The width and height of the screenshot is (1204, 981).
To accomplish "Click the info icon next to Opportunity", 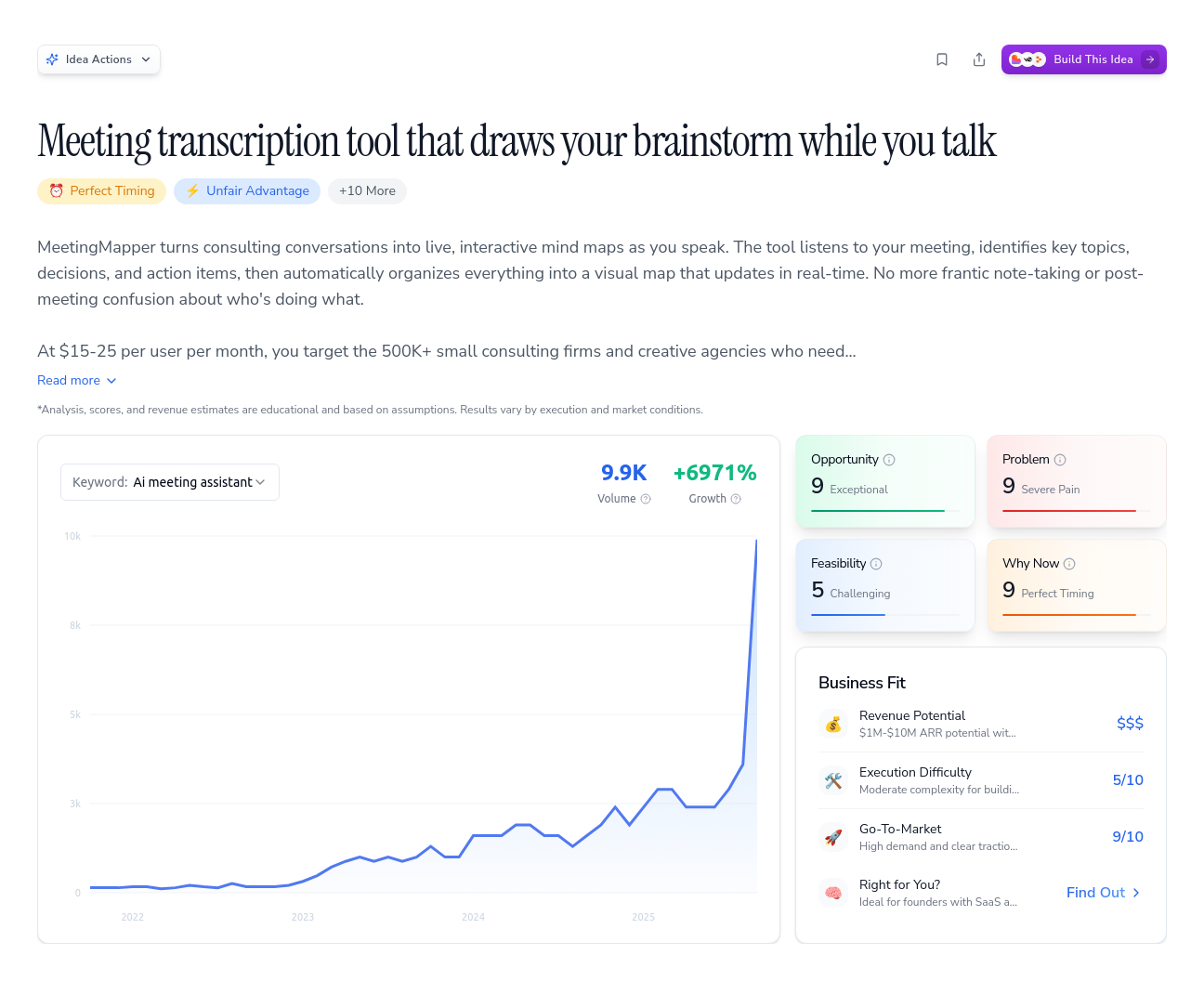I will tap(890, 459).
